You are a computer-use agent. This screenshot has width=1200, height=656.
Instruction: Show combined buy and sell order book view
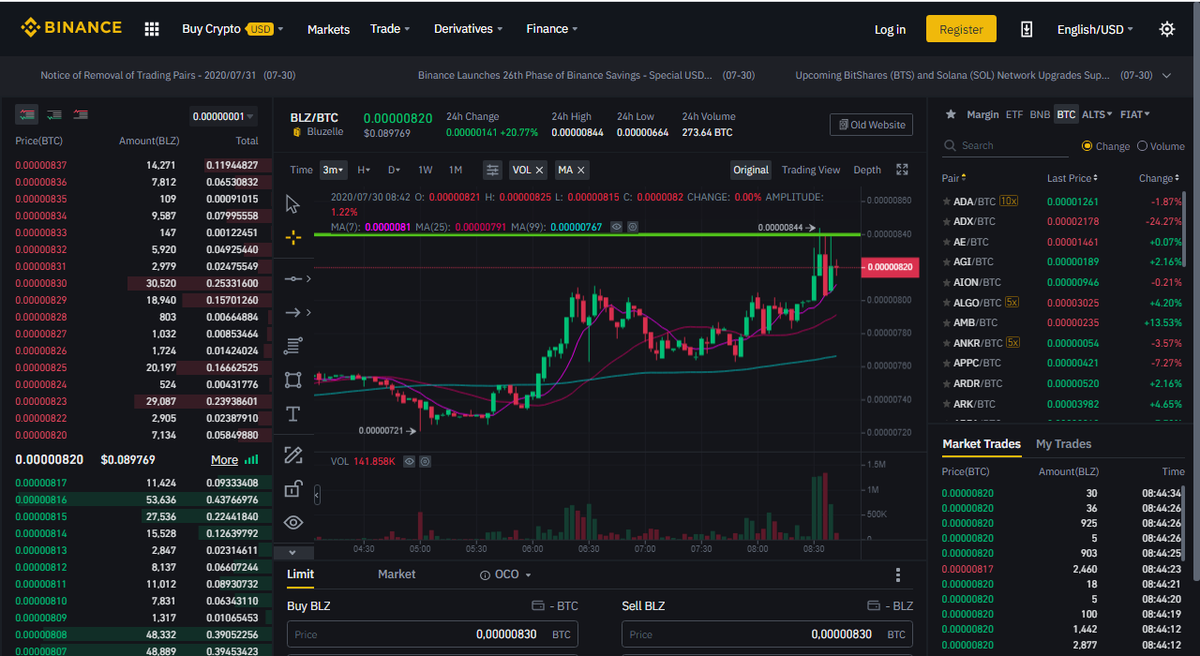pos(27,115)
